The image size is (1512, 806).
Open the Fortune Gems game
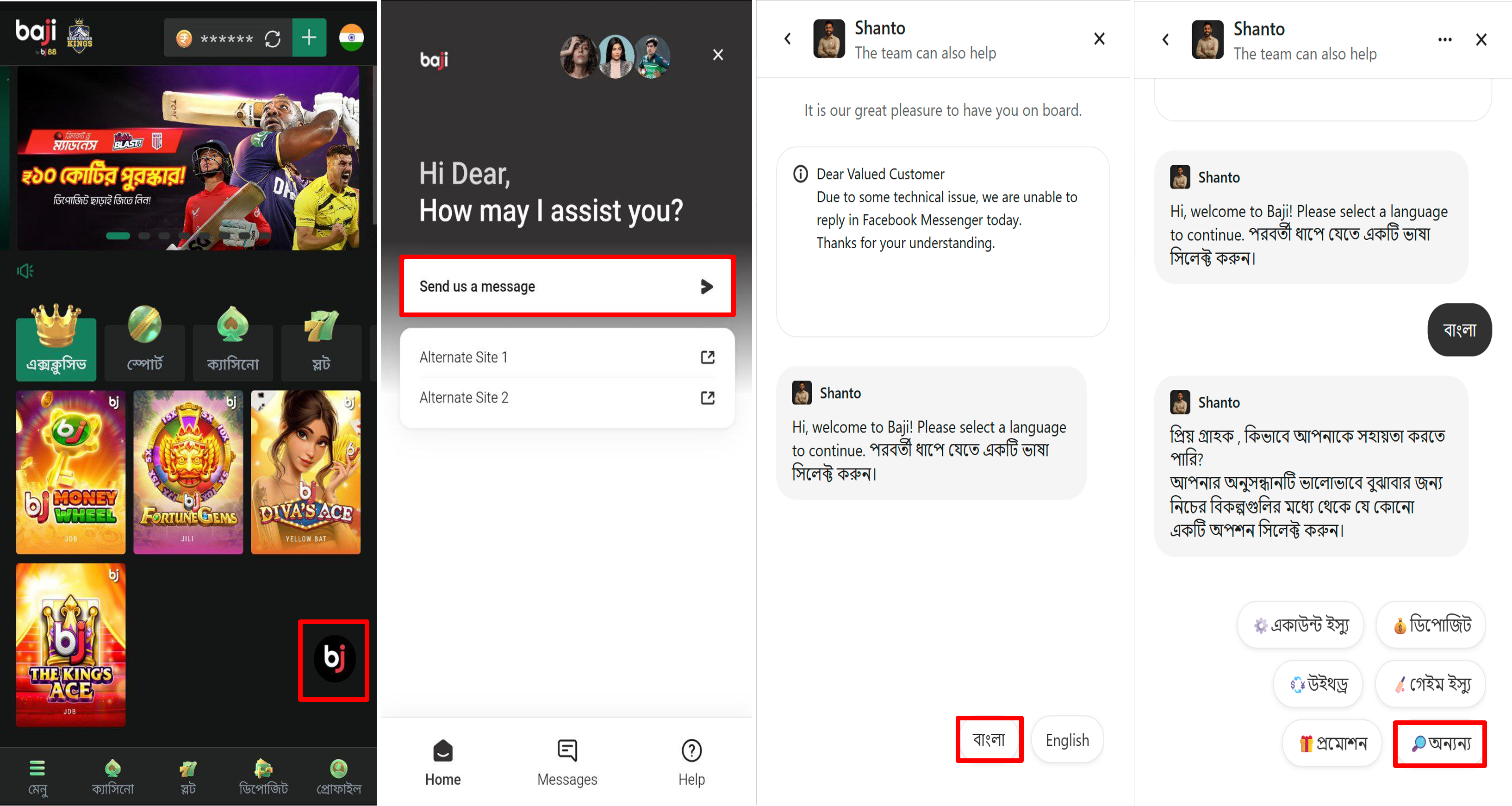(x=188, y=472)
